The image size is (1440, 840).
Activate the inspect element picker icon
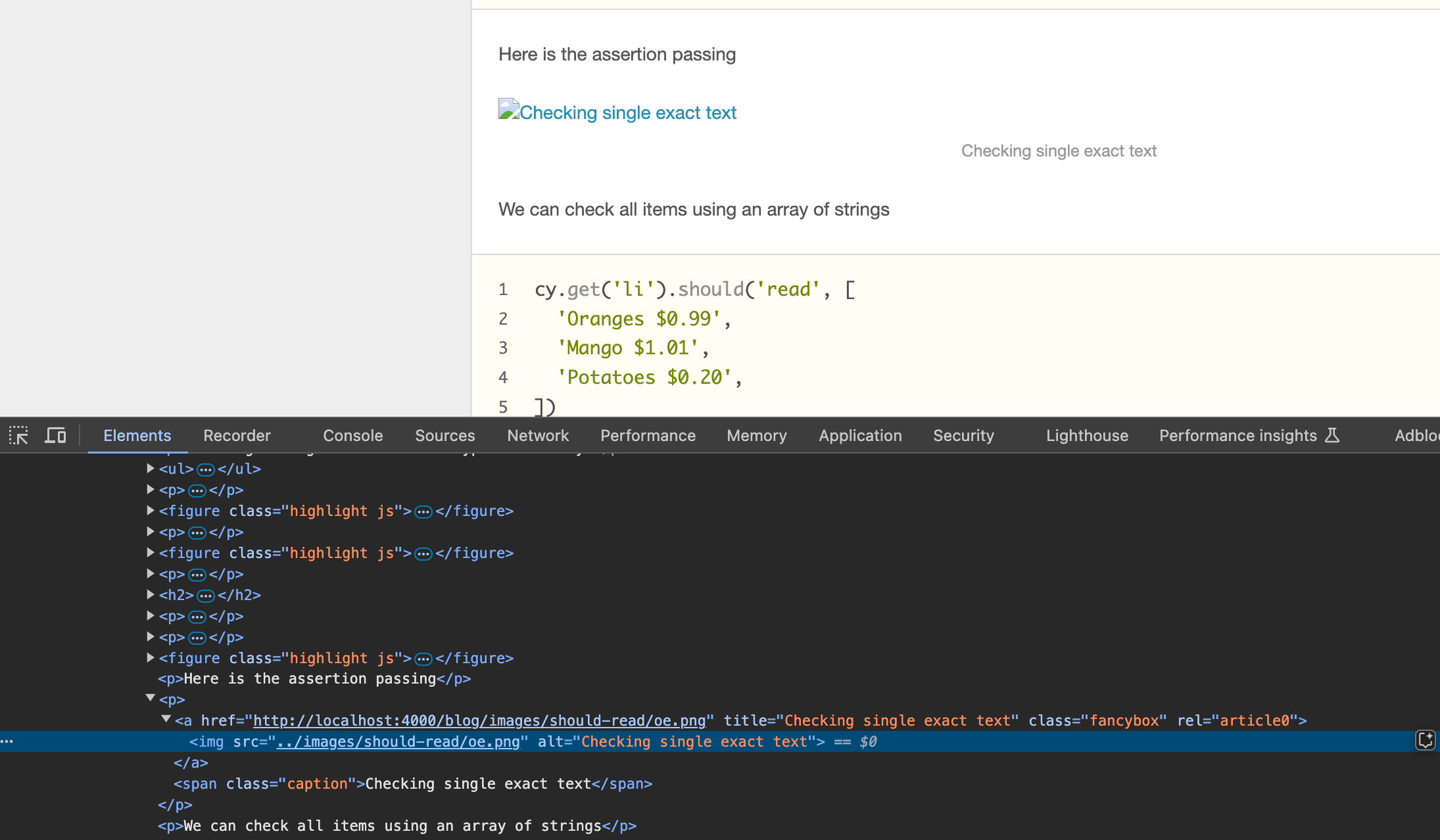pyautogui.click(x=18, y=435)
